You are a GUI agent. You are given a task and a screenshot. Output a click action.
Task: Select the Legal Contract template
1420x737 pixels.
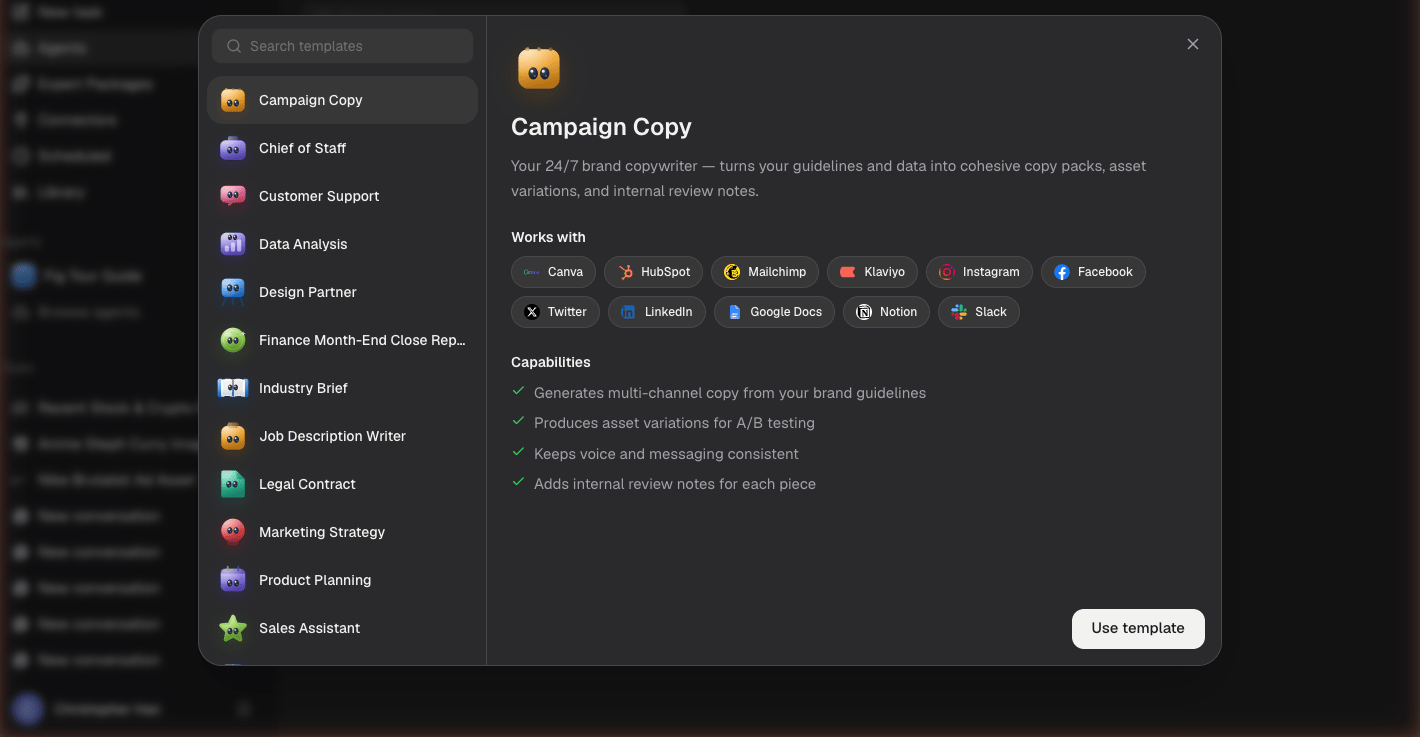pyautogui.click(x=342, y=484)
